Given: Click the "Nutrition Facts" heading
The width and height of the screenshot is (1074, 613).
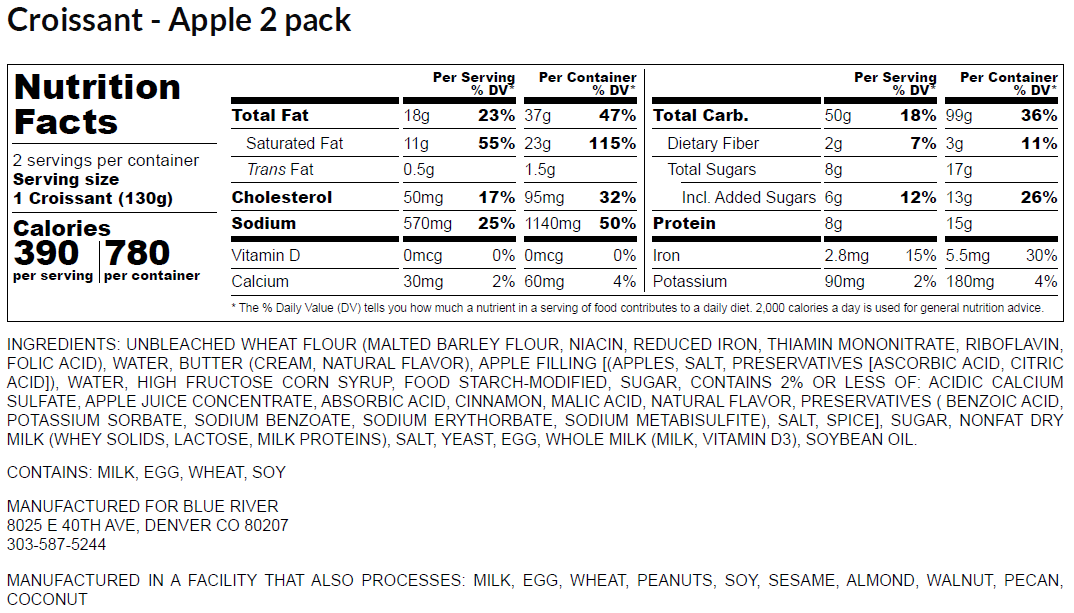Looking at the screenshot, I should click(x=97, y=104).
